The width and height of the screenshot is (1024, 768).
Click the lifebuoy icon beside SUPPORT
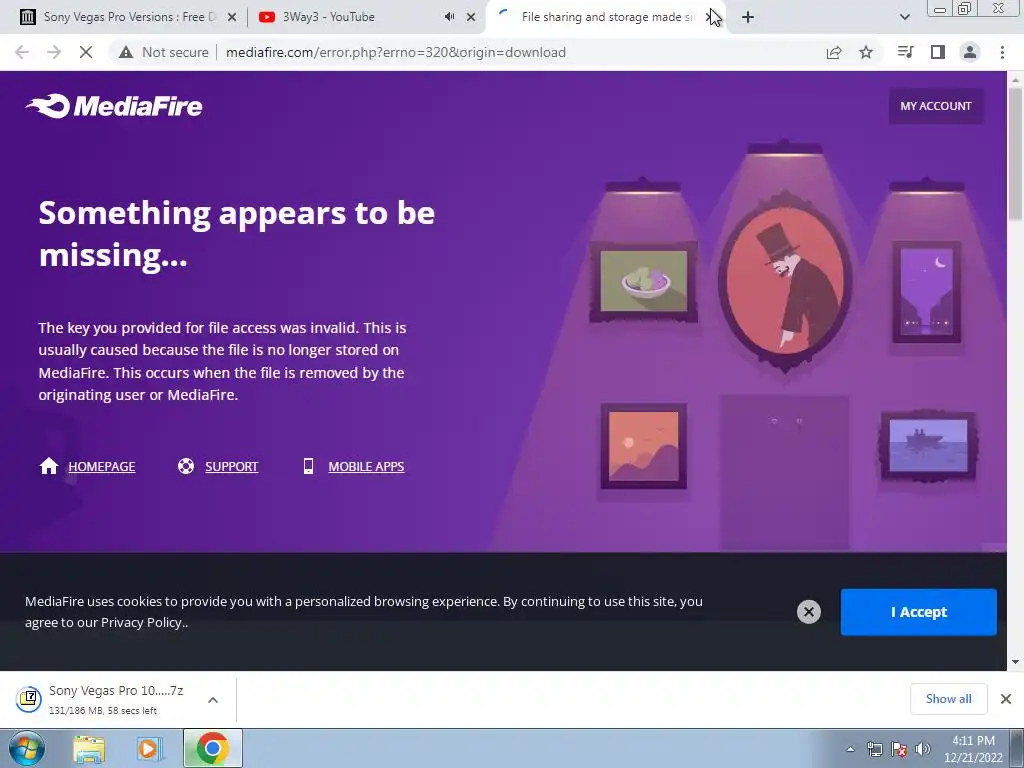click(x=186, y=466)
